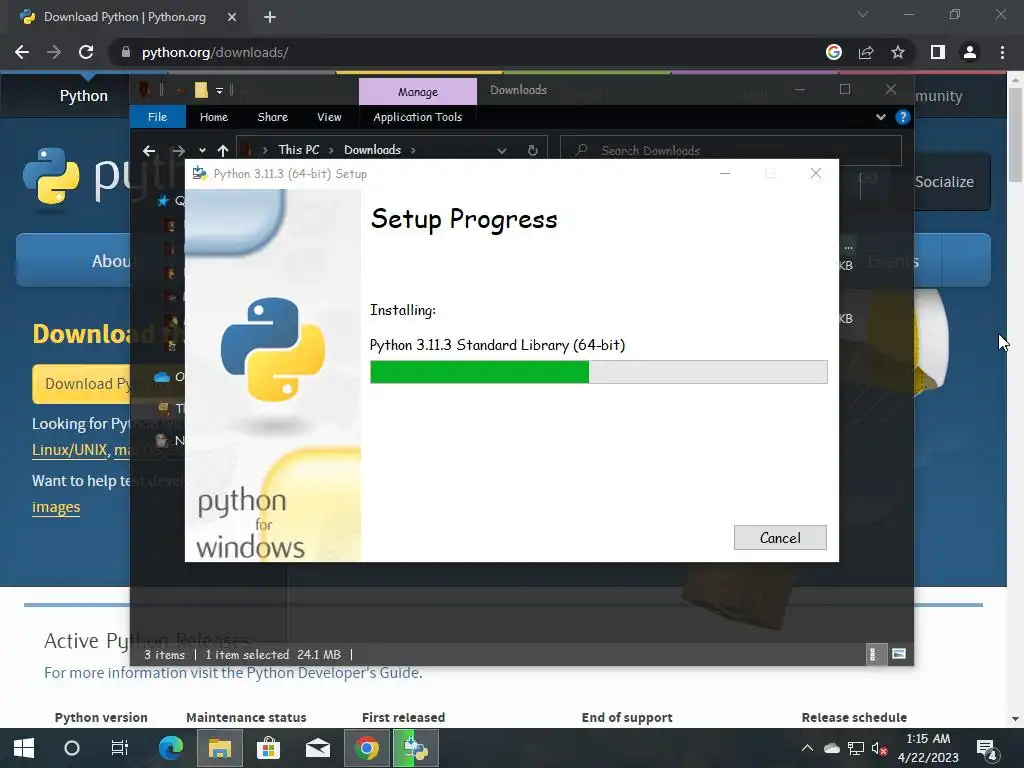Click the yellow Download Python button
1024x768 pixels.
pyautogui.click(x=82, y=384)
